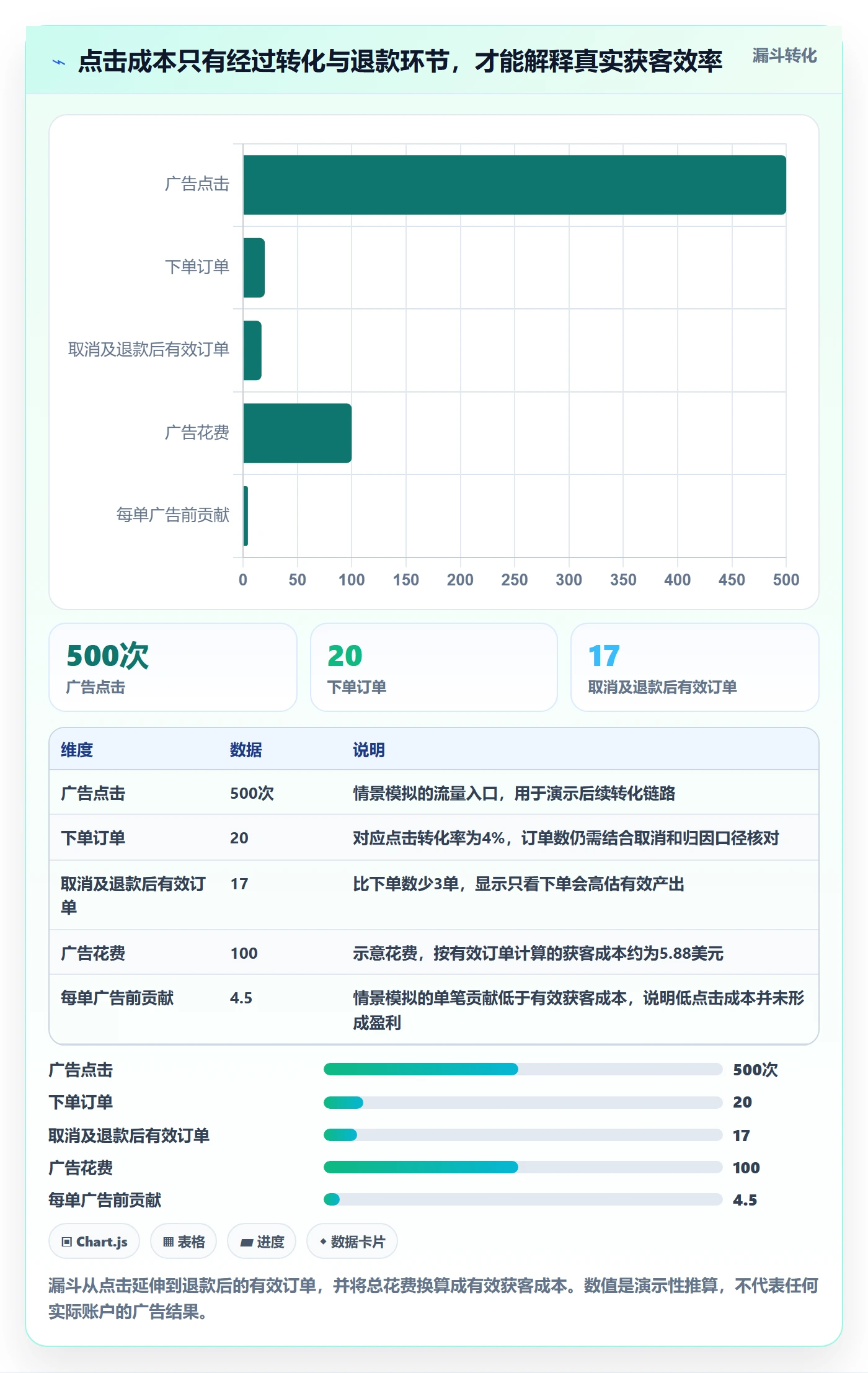Click the footer note starting 漏斗从点击延伸
Image resolution: width=868 pixels, height=1373 pixels.
(433, 1299)
